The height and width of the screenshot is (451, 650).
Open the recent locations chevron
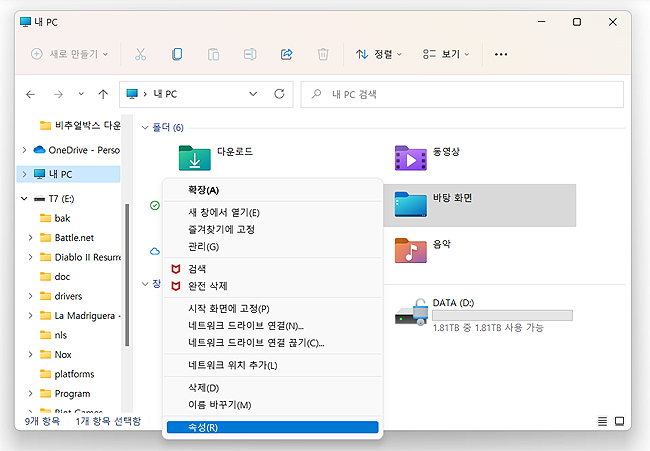81,94
